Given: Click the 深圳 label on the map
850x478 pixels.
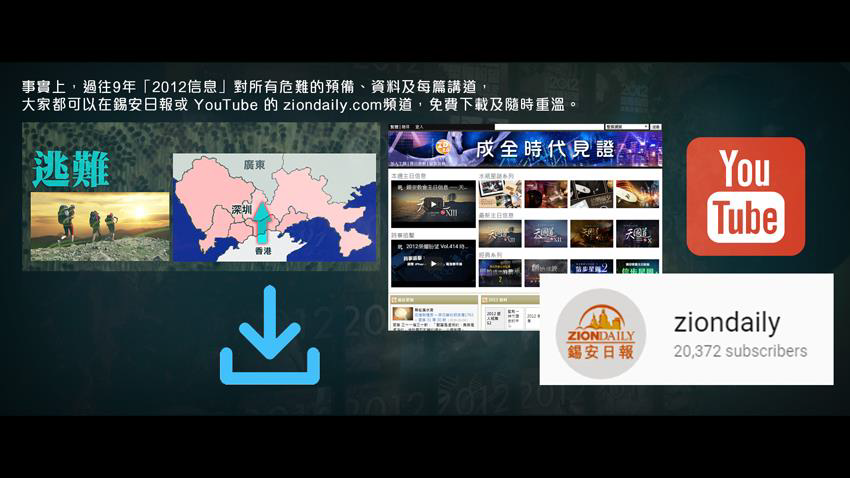Looking at the screenshot, I should [241, 210].
